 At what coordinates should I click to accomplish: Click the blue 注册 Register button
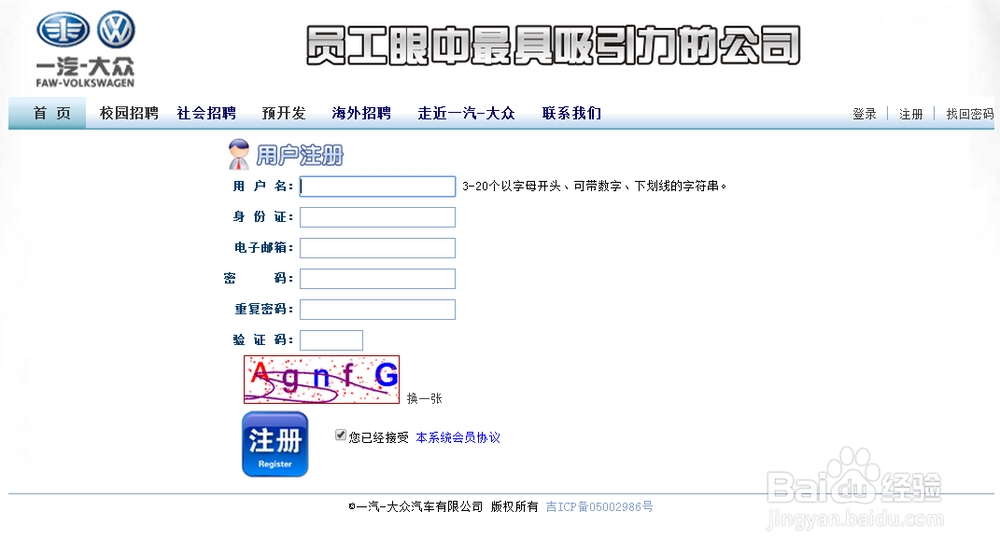[275, 444]
